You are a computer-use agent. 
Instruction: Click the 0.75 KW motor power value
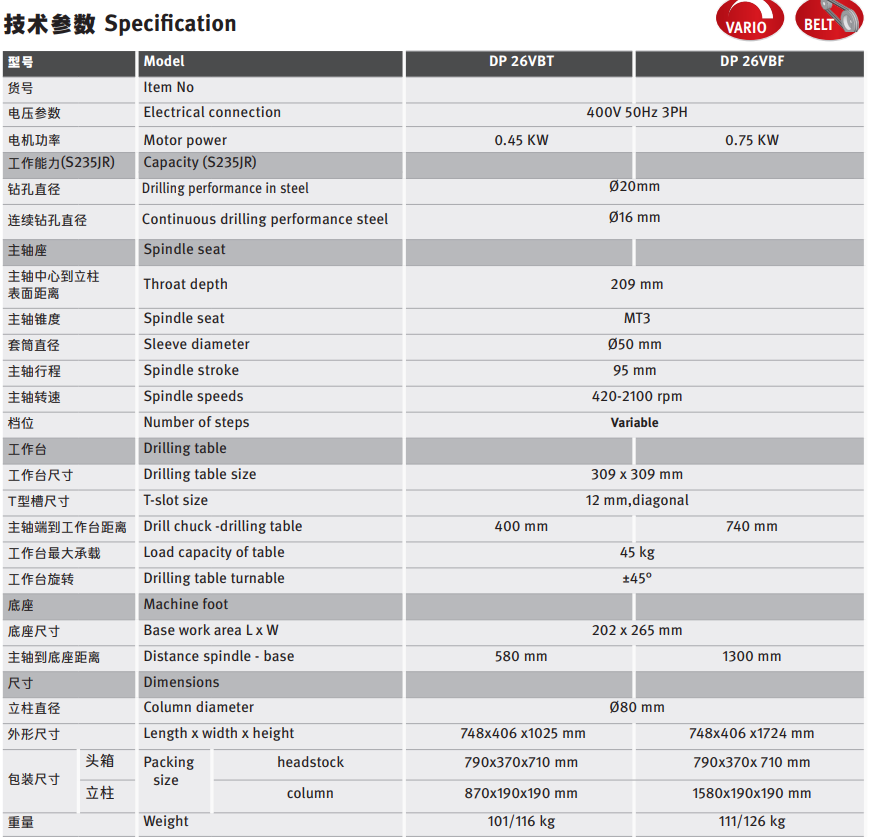point(751,140)
